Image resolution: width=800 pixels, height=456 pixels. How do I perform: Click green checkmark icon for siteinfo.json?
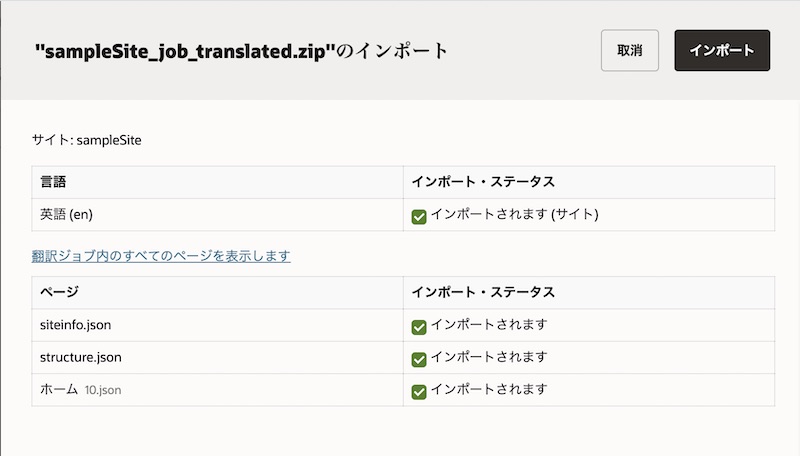click(x=419, y=327)
